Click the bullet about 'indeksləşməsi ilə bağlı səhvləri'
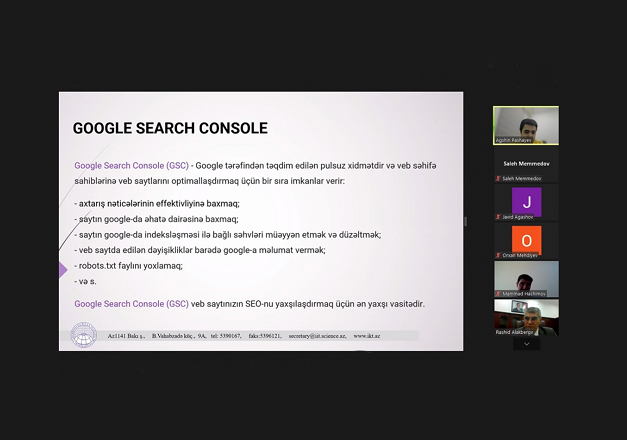 click(228, 235)
